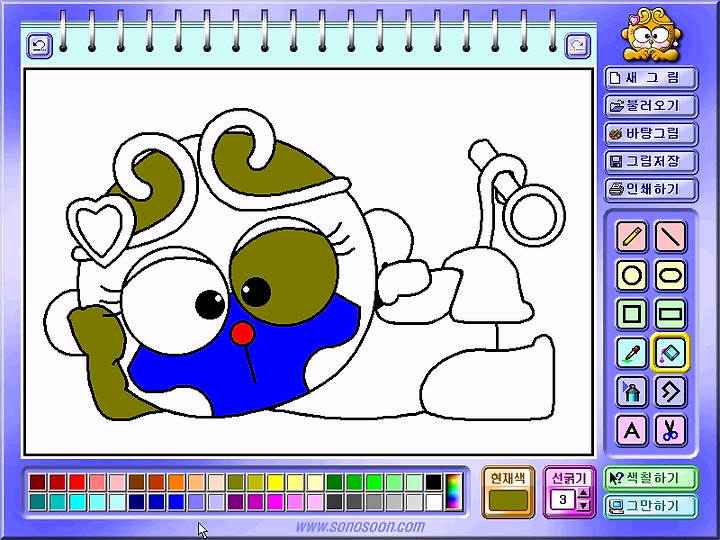Decrease line thickness with the down arrow
720x540 pixels.
click(x=583, y=505)
